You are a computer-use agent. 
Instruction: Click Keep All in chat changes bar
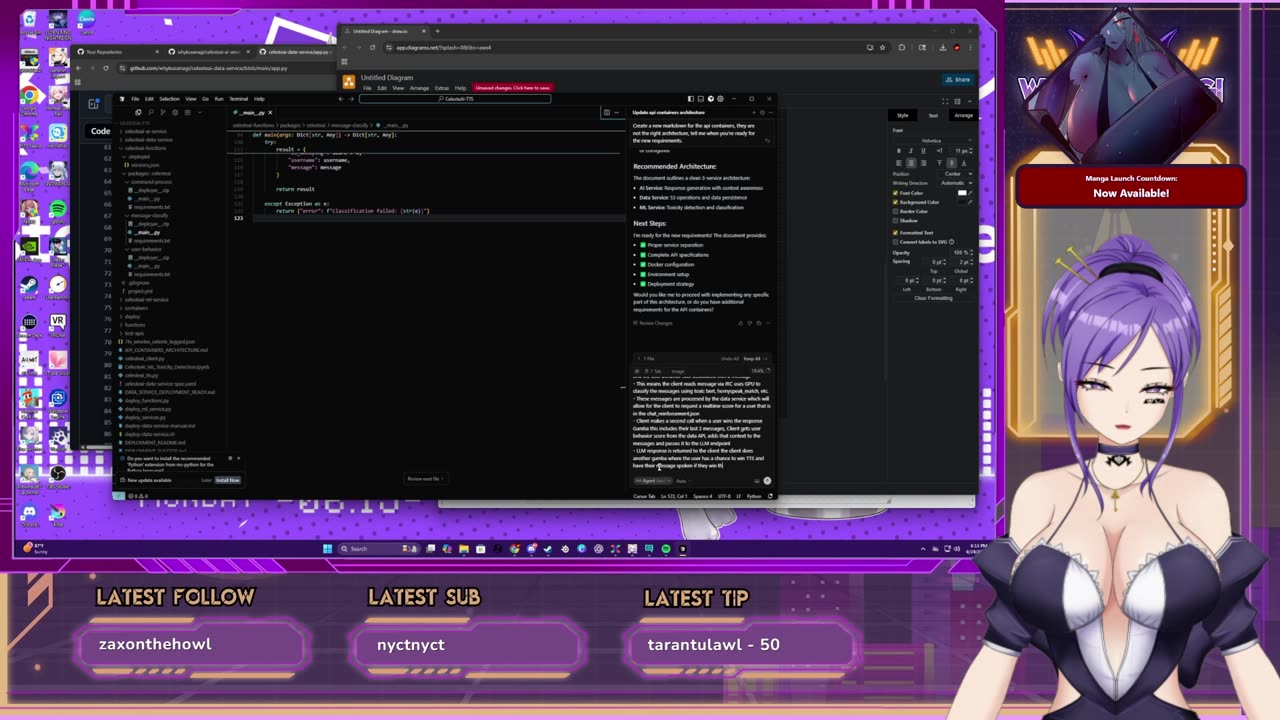(751, 358)
